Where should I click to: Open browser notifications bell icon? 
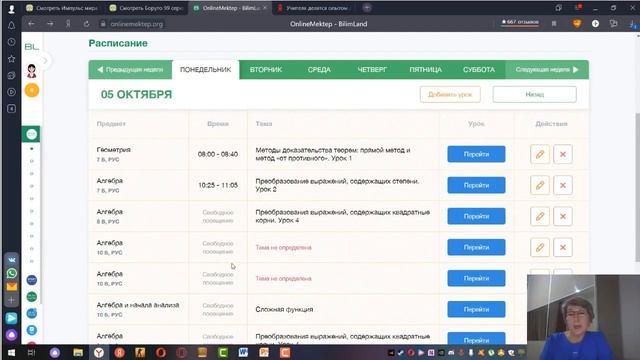11,25
